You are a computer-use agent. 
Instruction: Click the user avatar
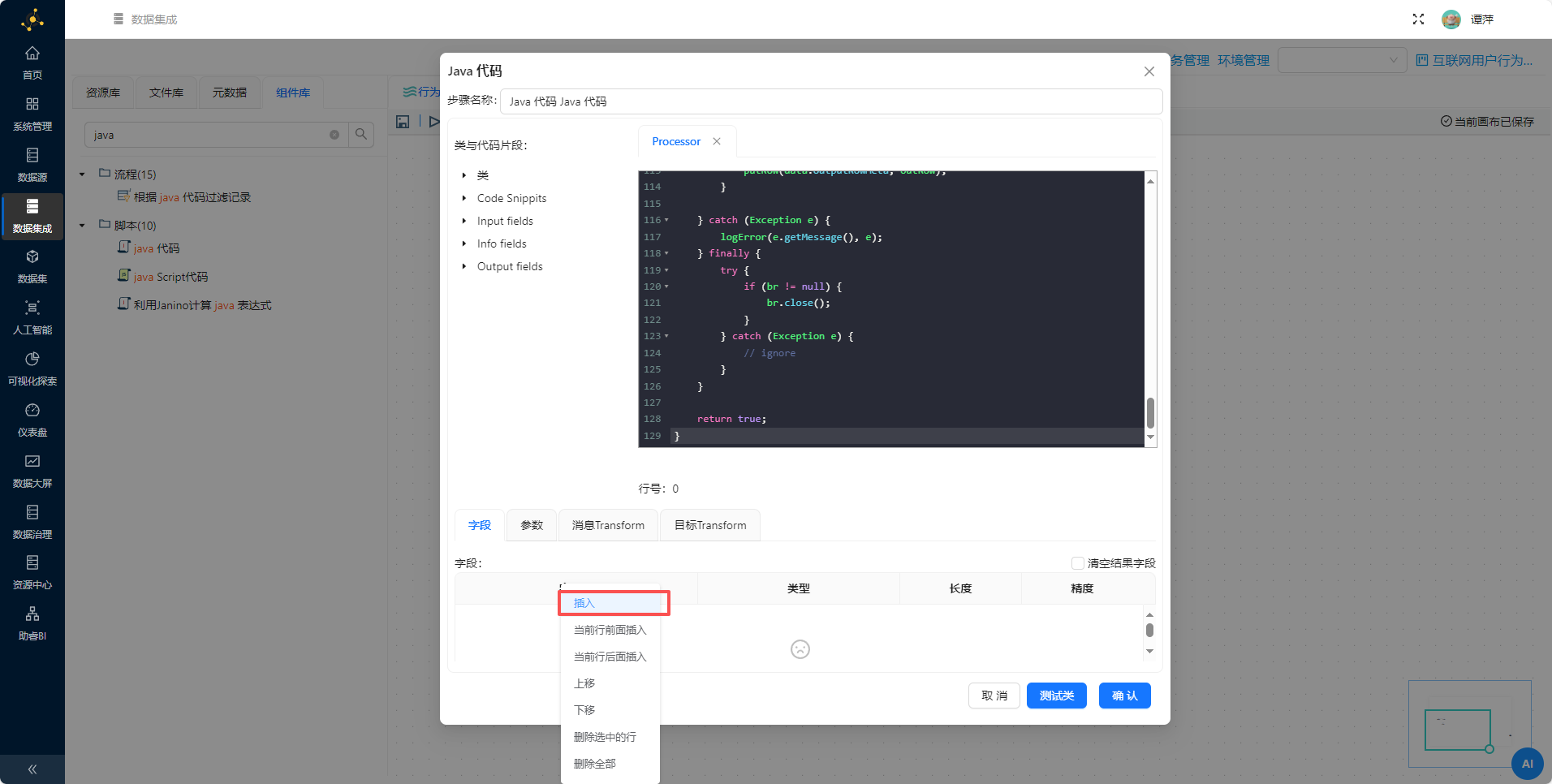coord(1451,19)
